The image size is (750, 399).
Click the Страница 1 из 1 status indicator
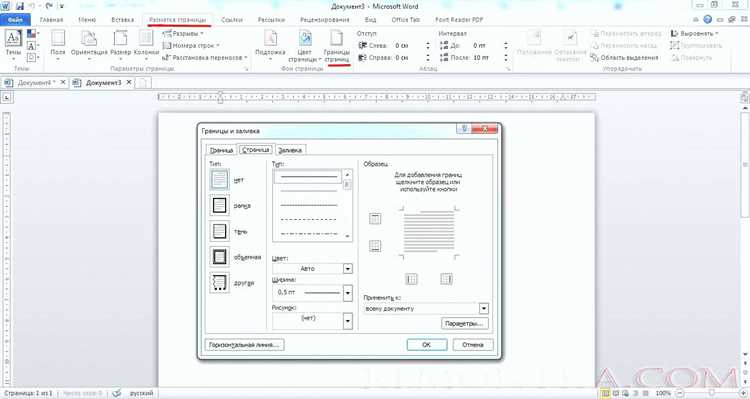(x=27, y=393)
